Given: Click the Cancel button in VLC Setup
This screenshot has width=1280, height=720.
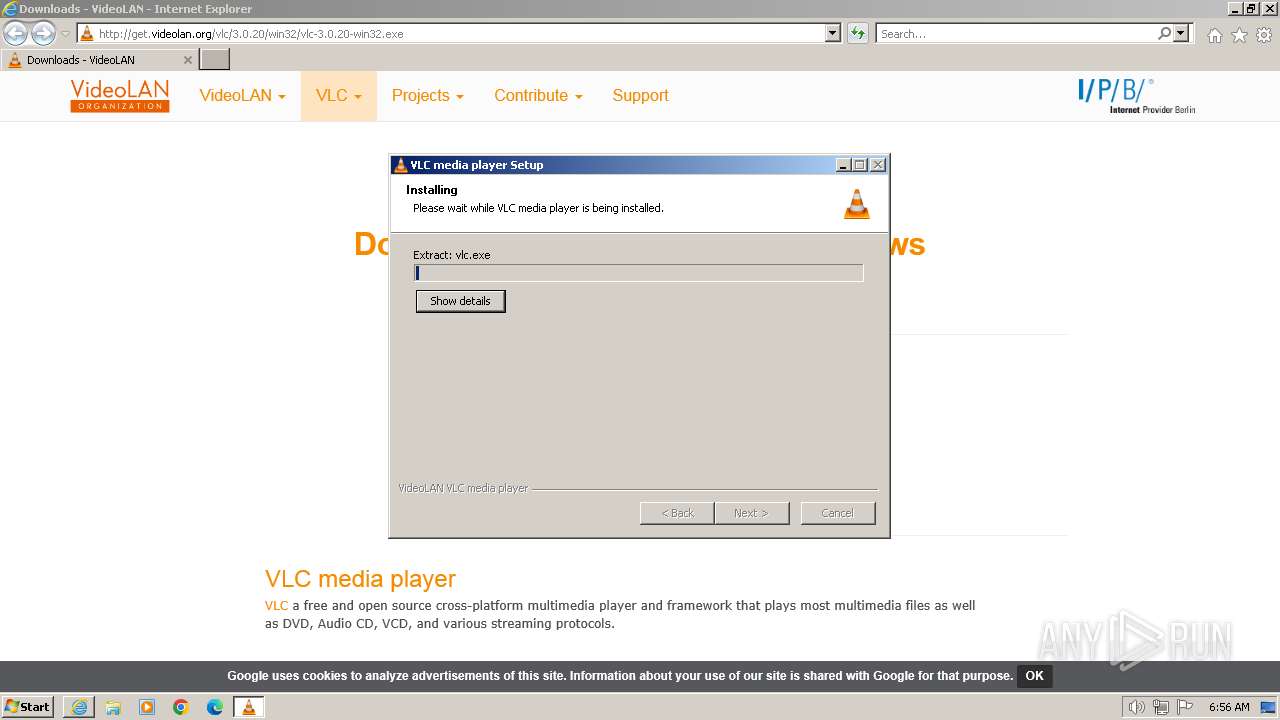Looking at the screenshot, I should tap(837, 513).
